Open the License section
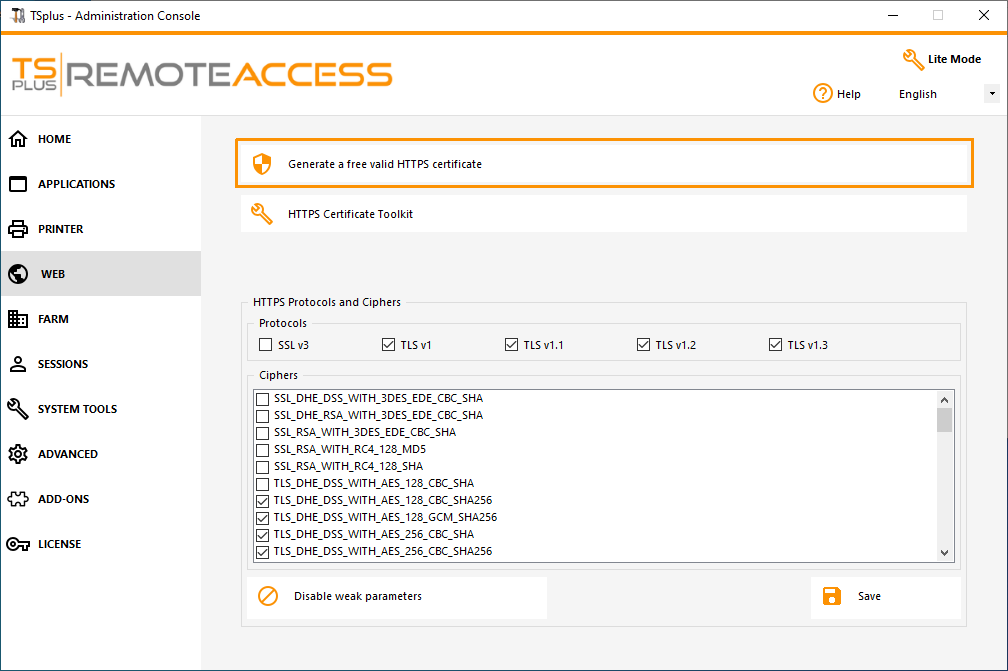 pos(55,544)
